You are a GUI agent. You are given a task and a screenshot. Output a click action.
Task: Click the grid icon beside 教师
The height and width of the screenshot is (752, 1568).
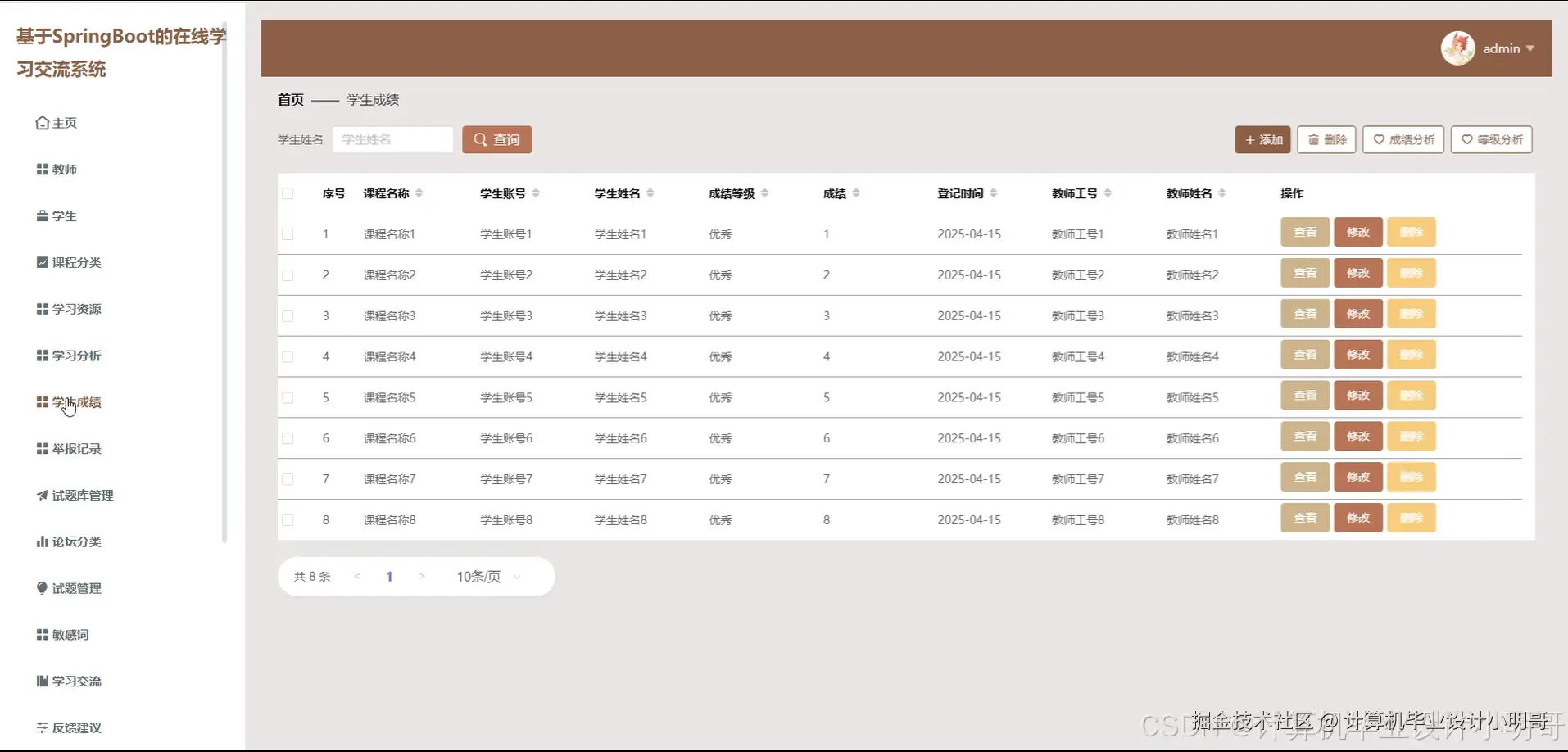(x=42, y=170)
